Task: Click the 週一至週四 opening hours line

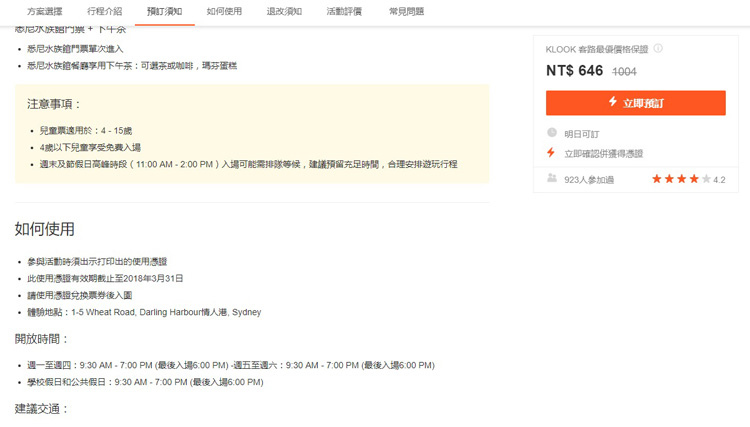Action: tap(231, 365)
